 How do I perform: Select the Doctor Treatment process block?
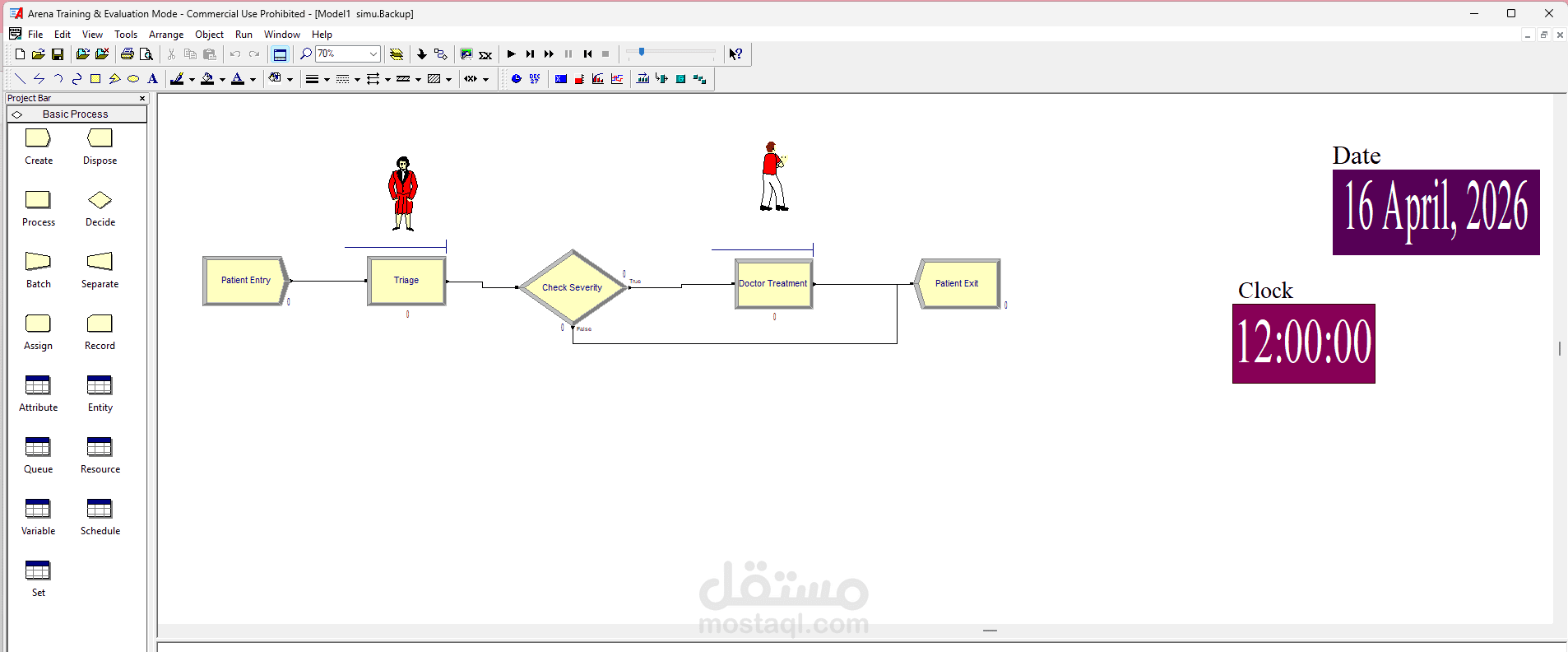tap(773, 284)
